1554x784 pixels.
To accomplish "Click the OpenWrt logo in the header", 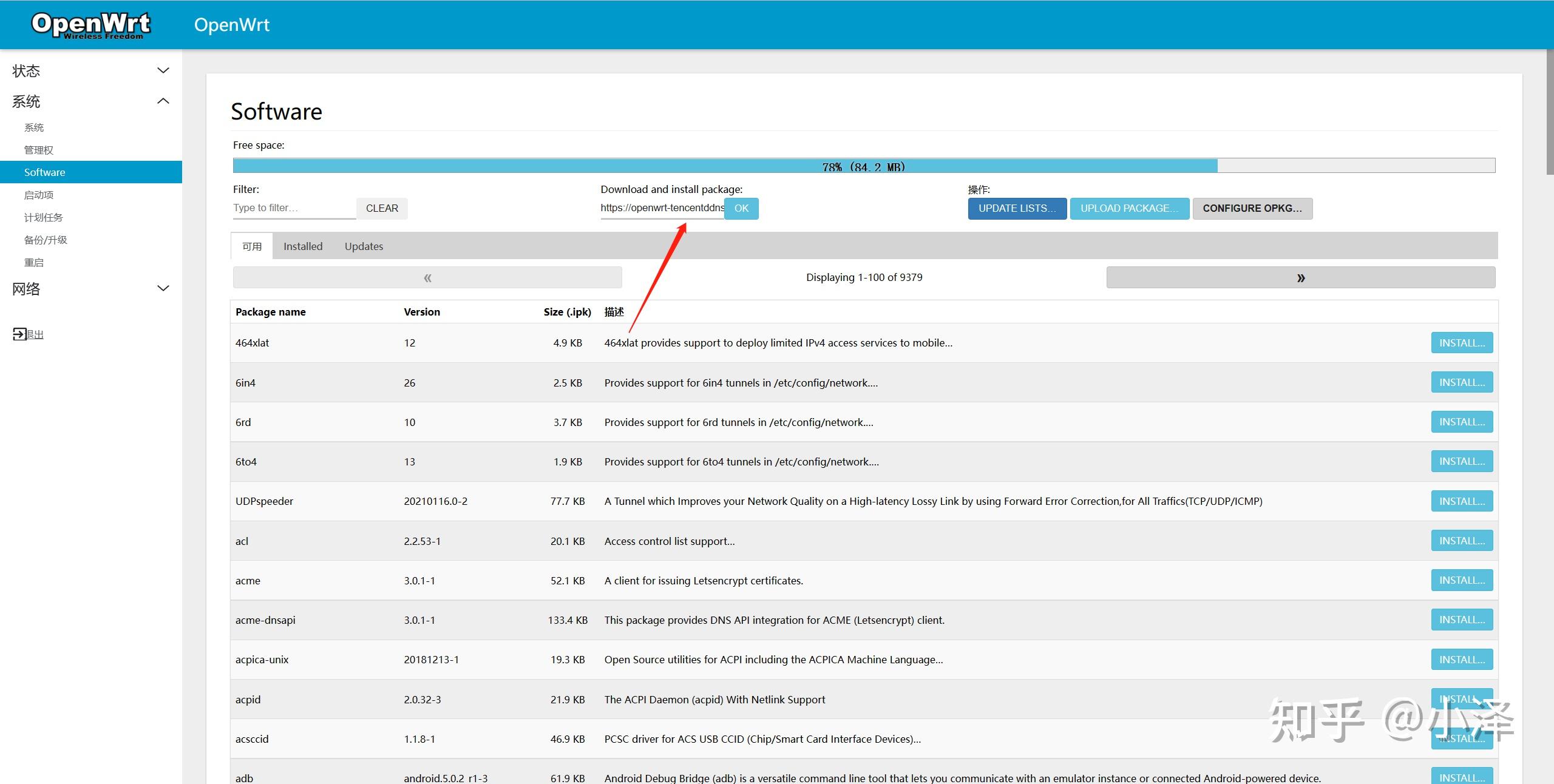I will [x=90, y=25].
